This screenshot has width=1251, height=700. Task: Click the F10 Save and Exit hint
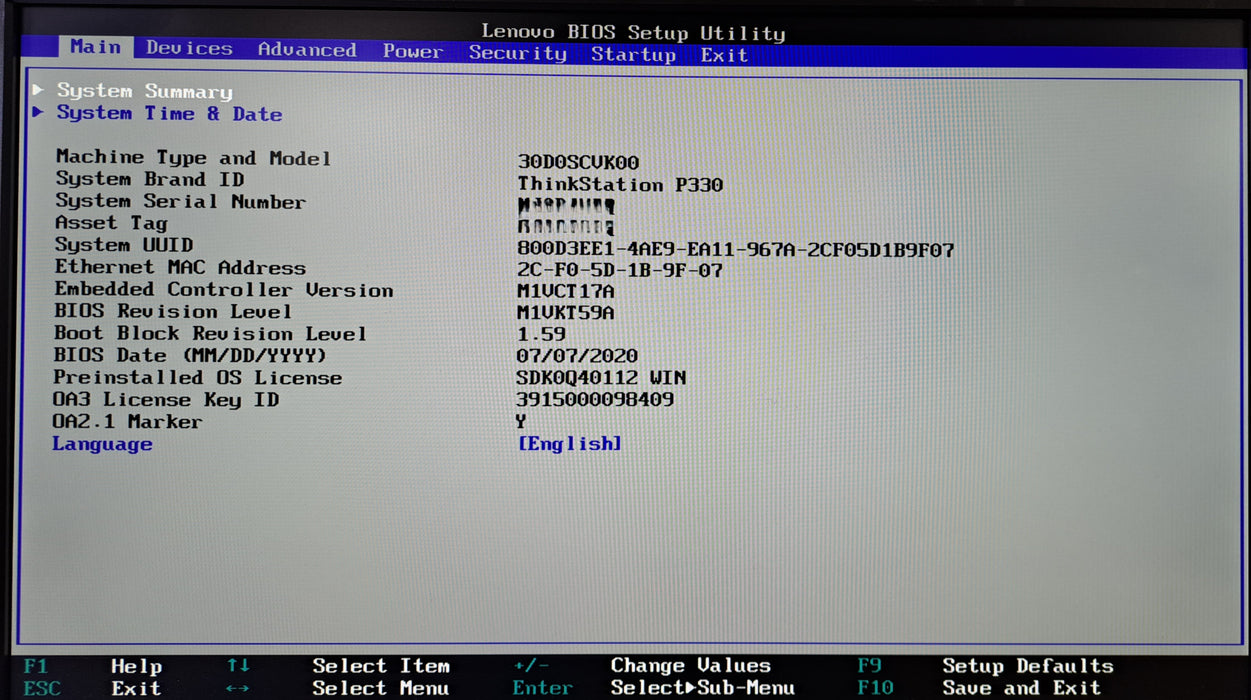pyautogui.click(x=979, y=688)
